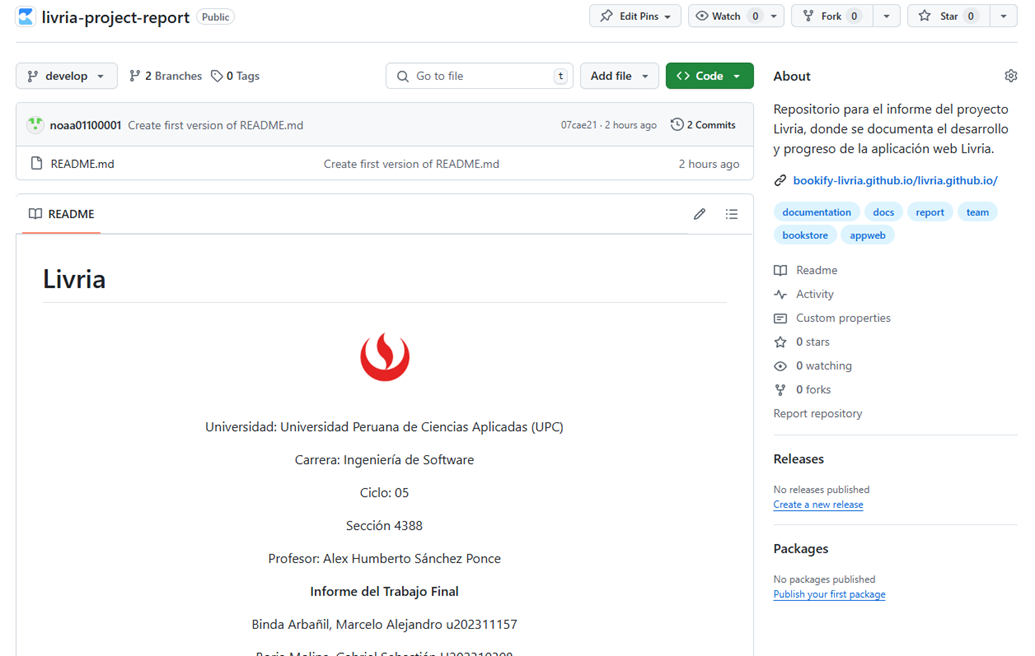Image resolution: width=1035 pixels, height=656 pixels.
Task: Click the UPC red flame logo
Action: [x=385, y=357]
